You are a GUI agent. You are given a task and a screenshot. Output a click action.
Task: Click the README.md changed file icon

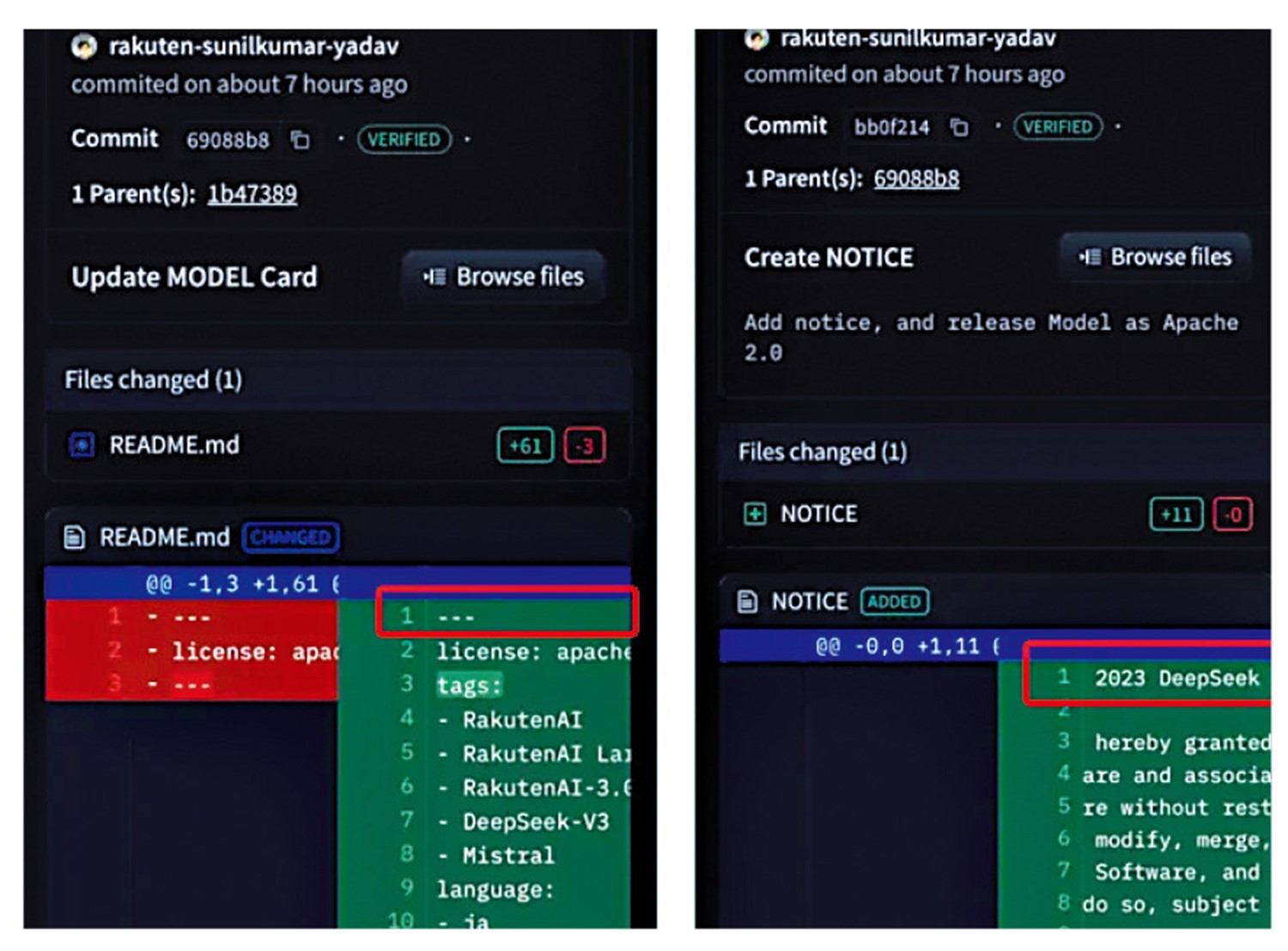pyautogui.click(x=82, y=445)
